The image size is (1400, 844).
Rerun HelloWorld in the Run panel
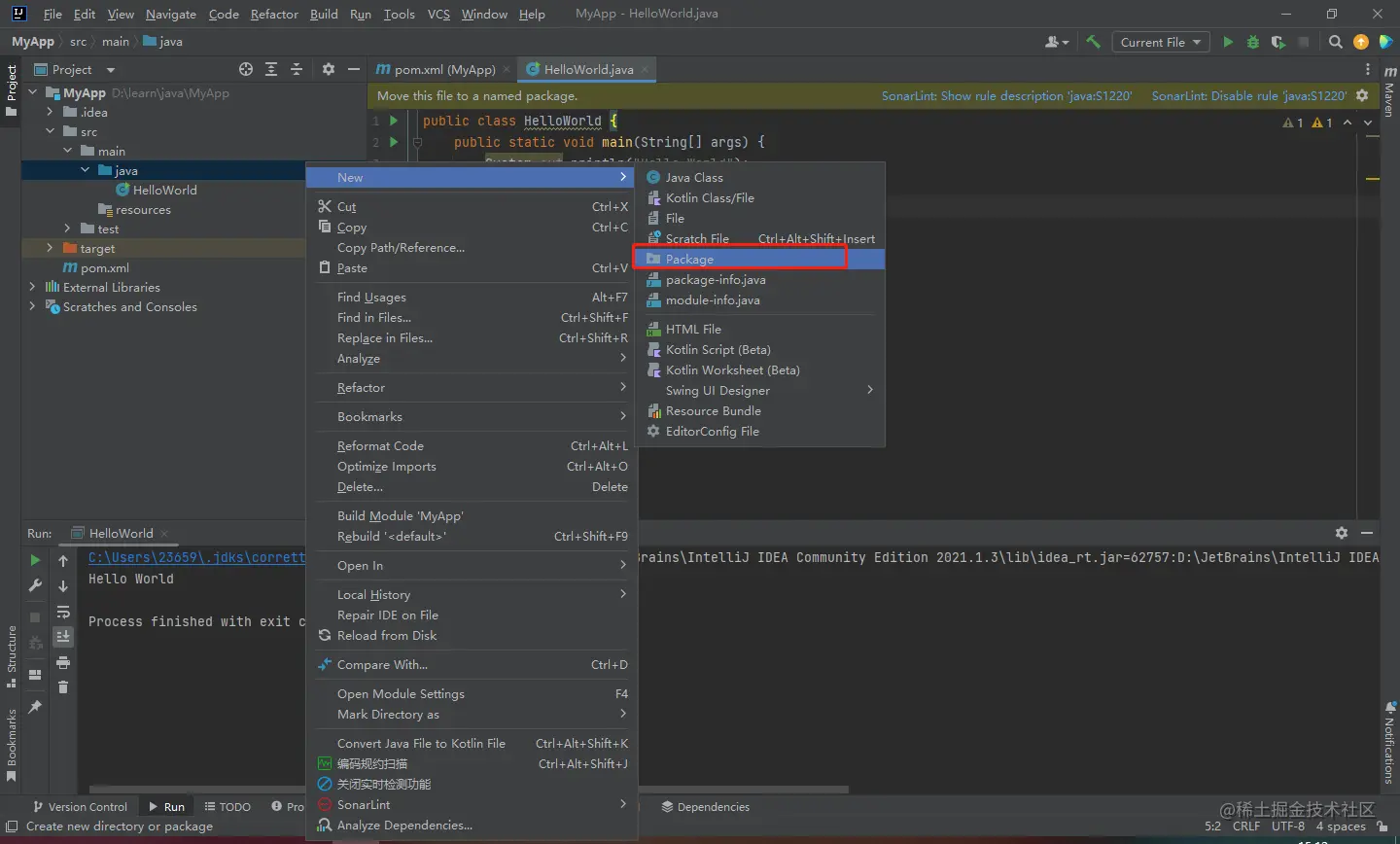click(35, 560)
